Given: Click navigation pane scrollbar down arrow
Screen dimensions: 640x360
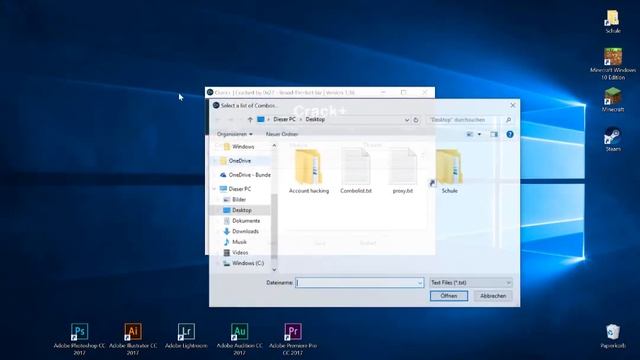Looking at the screenshot, I should pyautogui.click(x=274, y=269).
